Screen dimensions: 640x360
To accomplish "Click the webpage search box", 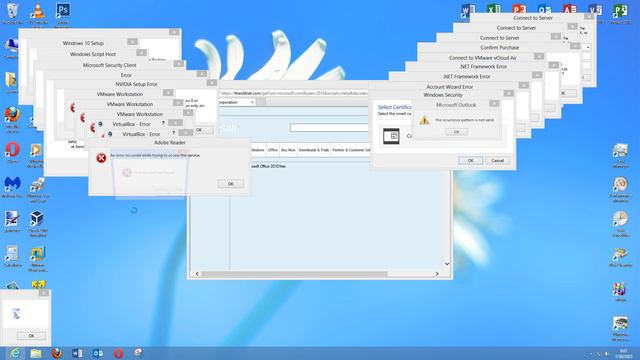I will pos(329,128).
